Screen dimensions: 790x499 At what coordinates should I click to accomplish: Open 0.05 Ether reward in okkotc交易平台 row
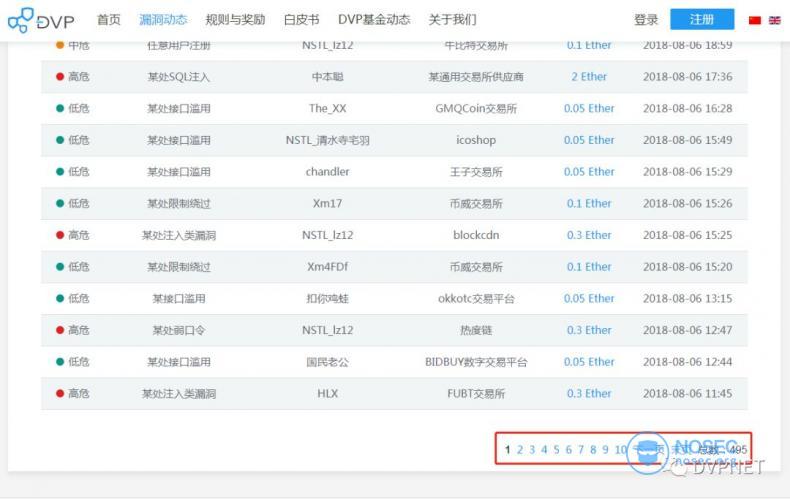click(589, 298)
